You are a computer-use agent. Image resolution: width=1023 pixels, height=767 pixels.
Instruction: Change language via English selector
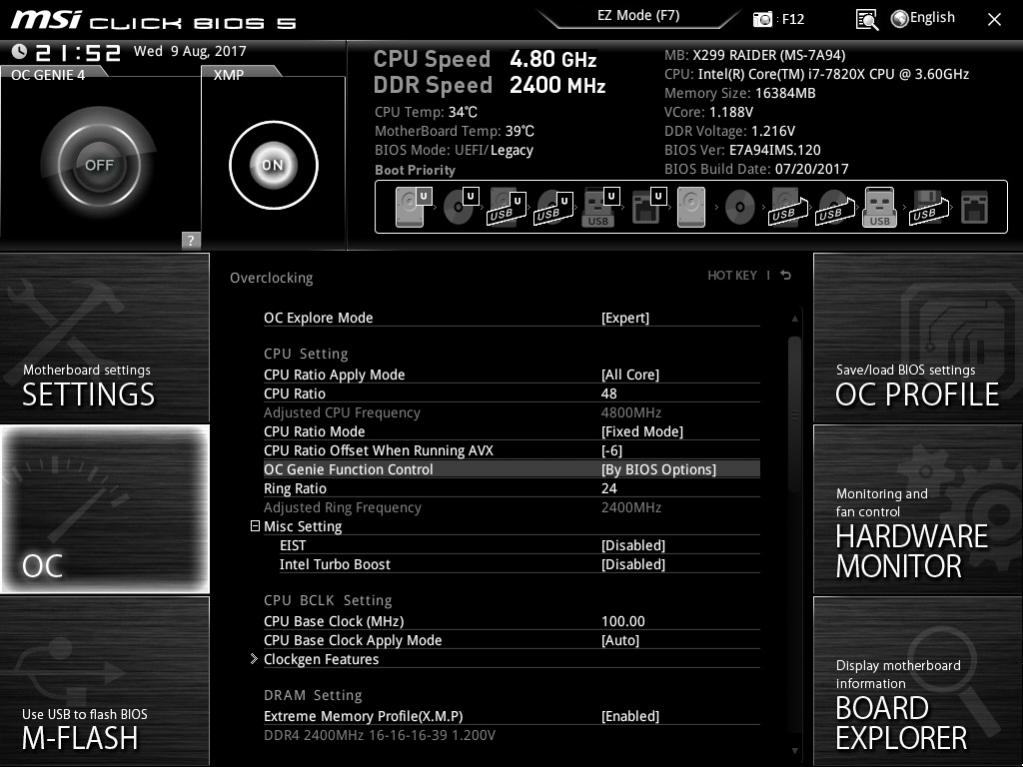point(923,18)
